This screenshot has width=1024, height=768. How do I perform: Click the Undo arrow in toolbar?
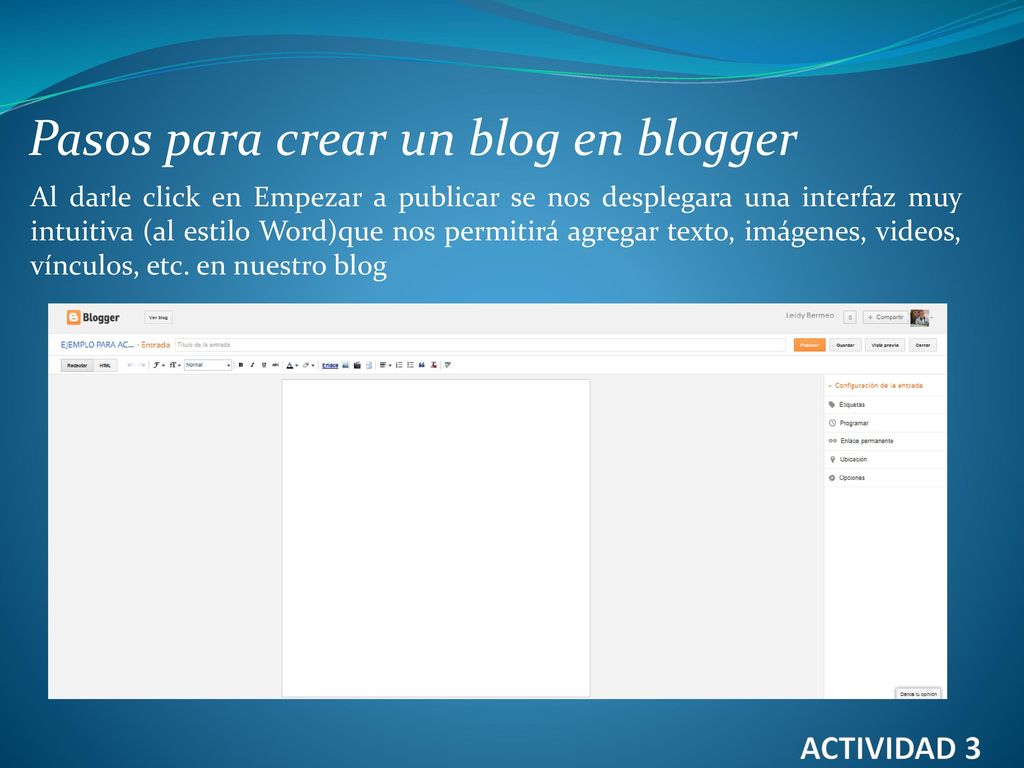click(x=131, y=365)
